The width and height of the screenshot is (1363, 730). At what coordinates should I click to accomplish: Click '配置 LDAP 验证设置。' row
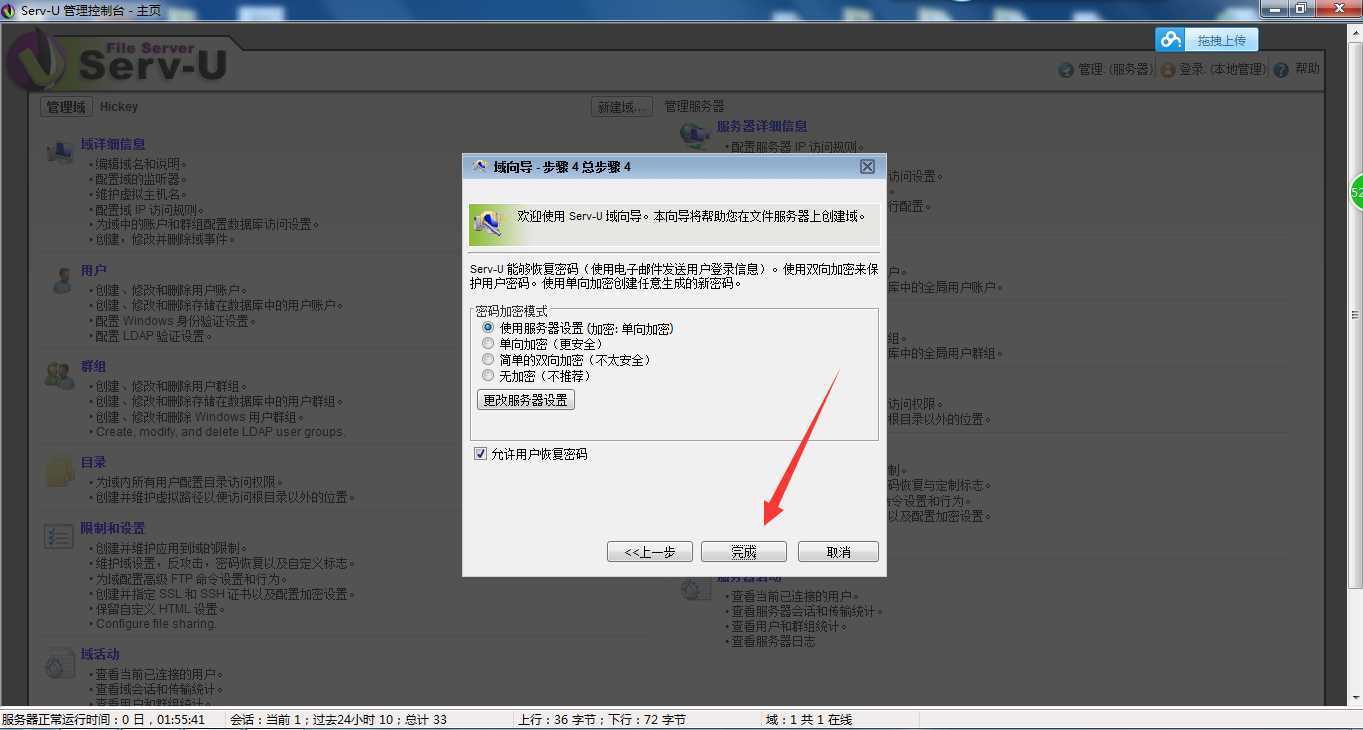click(150, 336)
